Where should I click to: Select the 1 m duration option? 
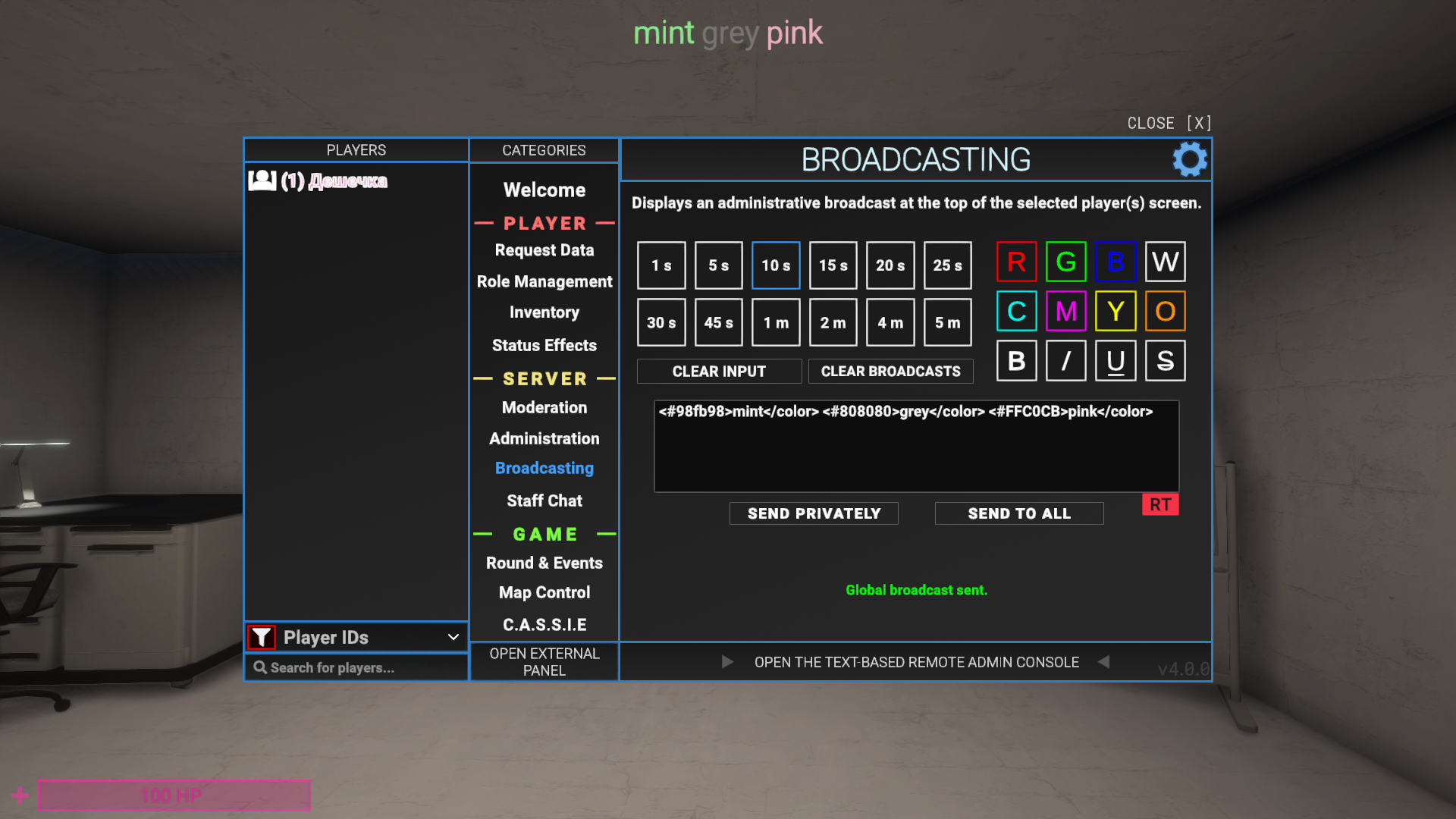(x=776, y=322)
